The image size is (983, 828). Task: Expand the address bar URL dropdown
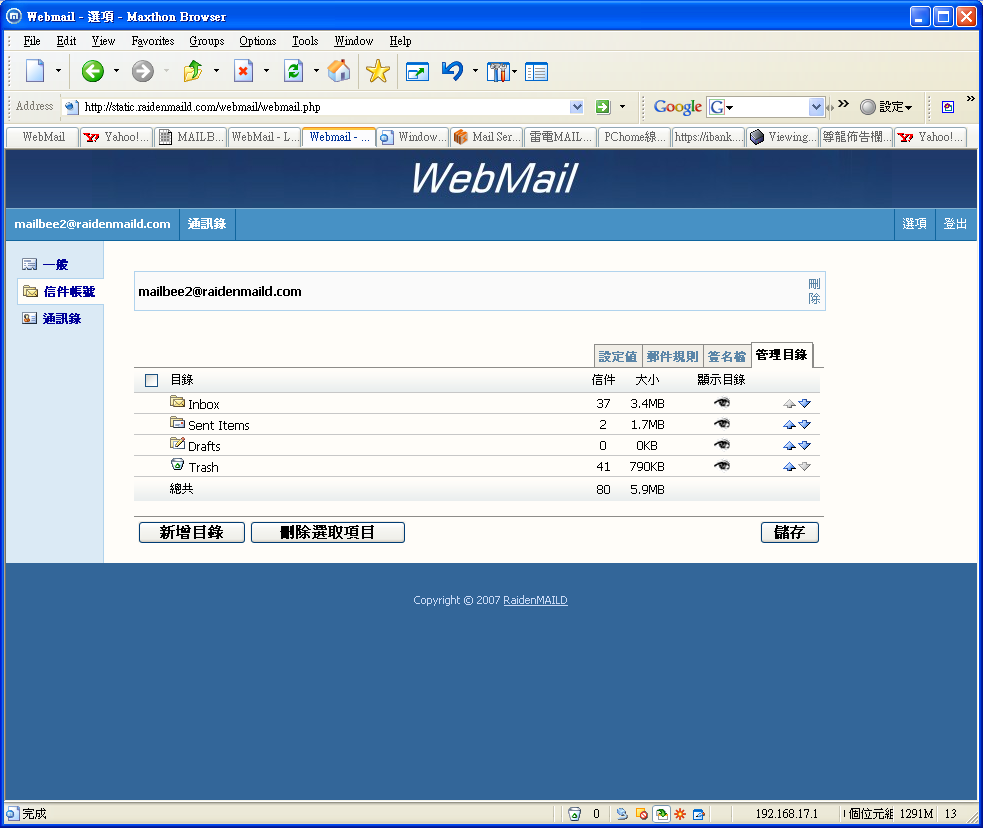[x=576, y=107]
